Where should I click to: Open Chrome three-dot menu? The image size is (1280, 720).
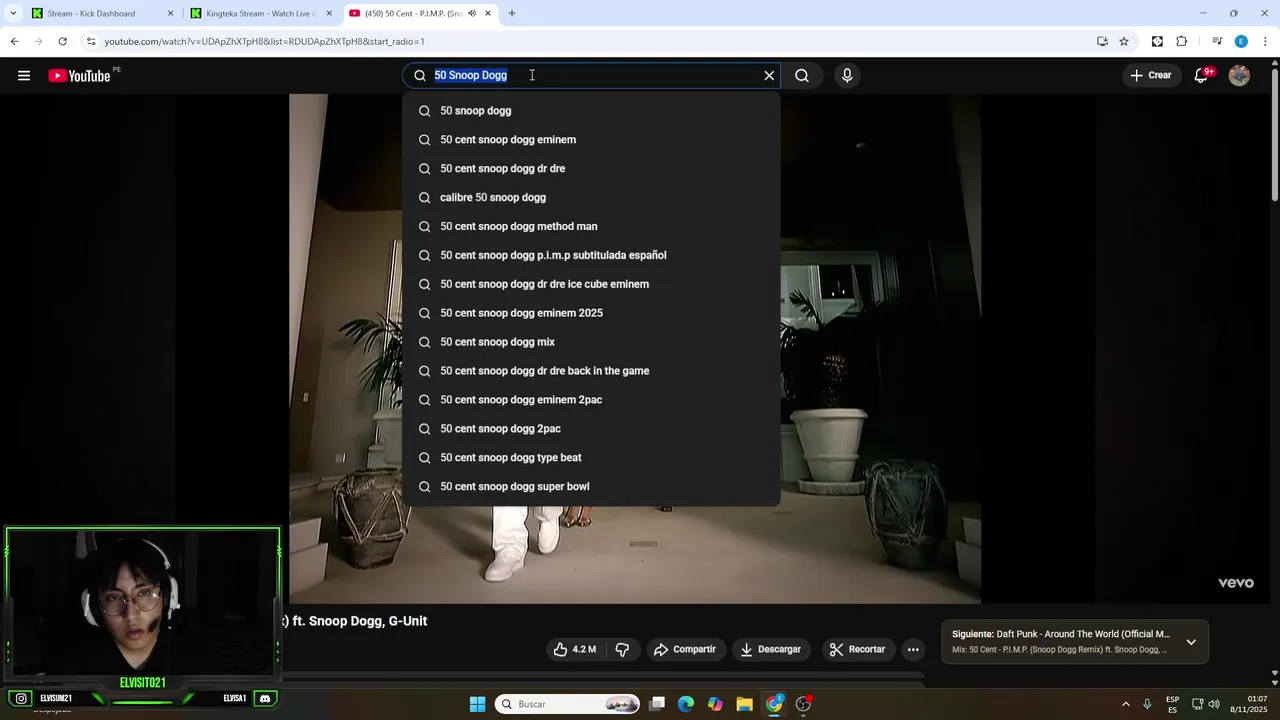1266,42
